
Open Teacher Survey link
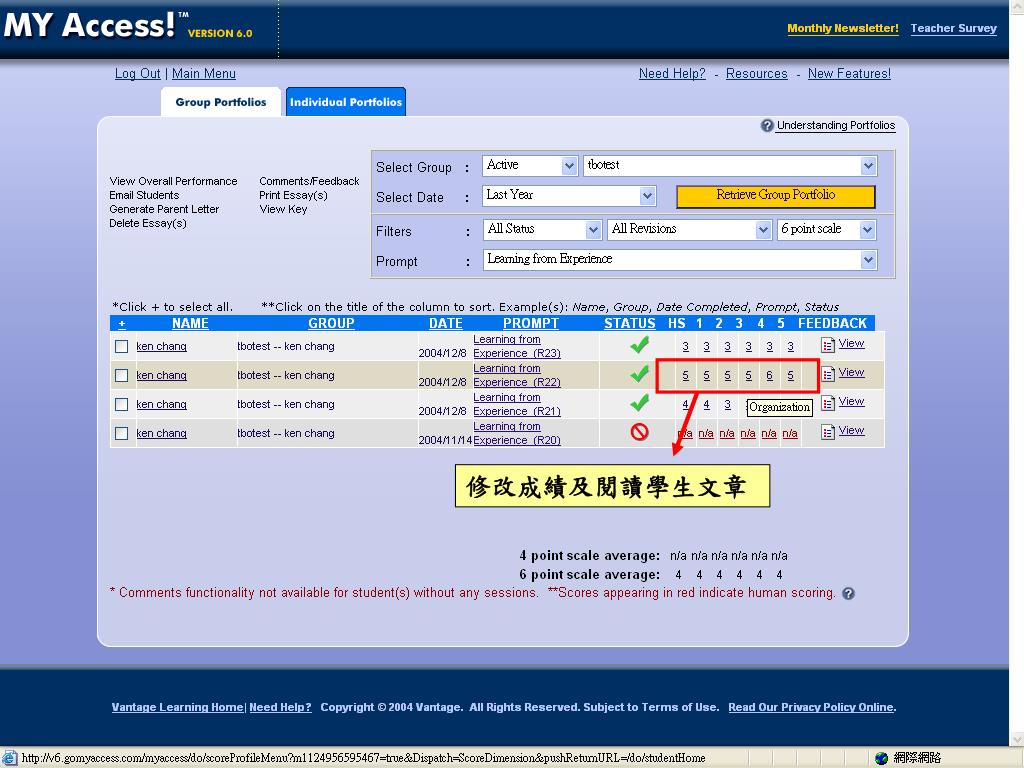[x=953, y=28]
